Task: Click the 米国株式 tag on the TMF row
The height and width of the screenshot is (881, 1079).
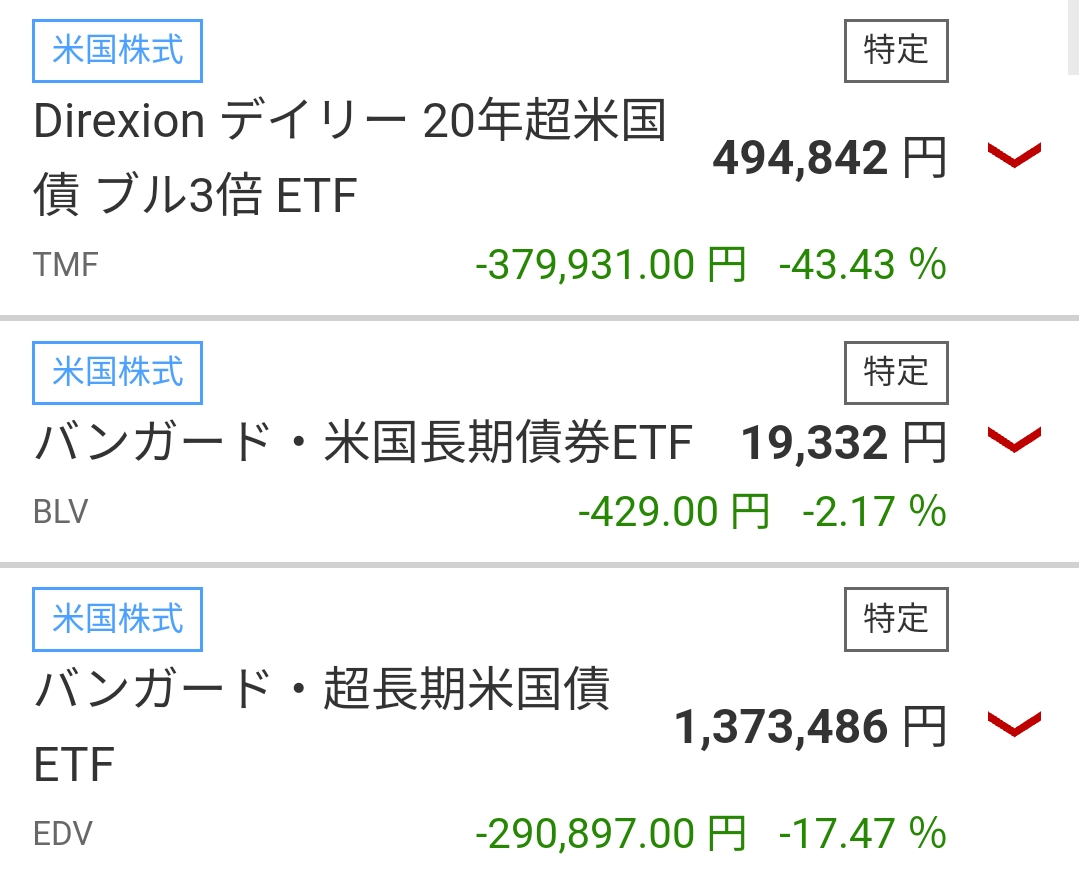Action: 118,50
